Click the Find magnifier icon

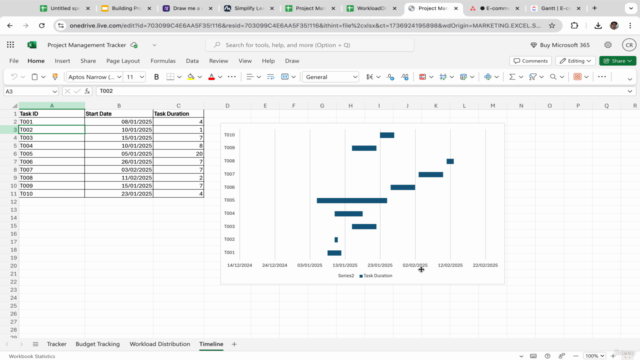[553, 77]
